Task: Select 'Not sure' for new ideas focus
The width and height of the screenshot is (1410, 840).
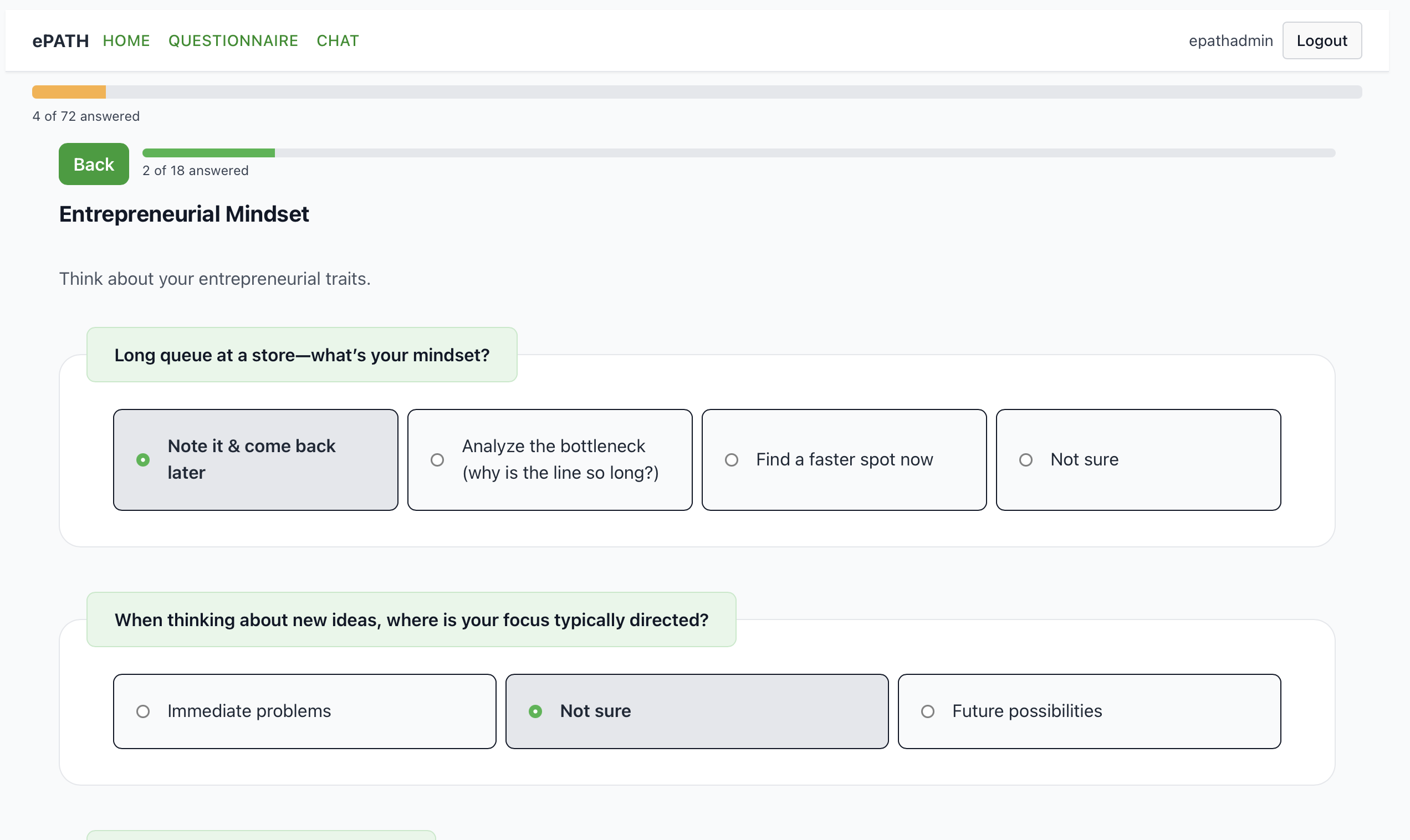Action: 697,711
